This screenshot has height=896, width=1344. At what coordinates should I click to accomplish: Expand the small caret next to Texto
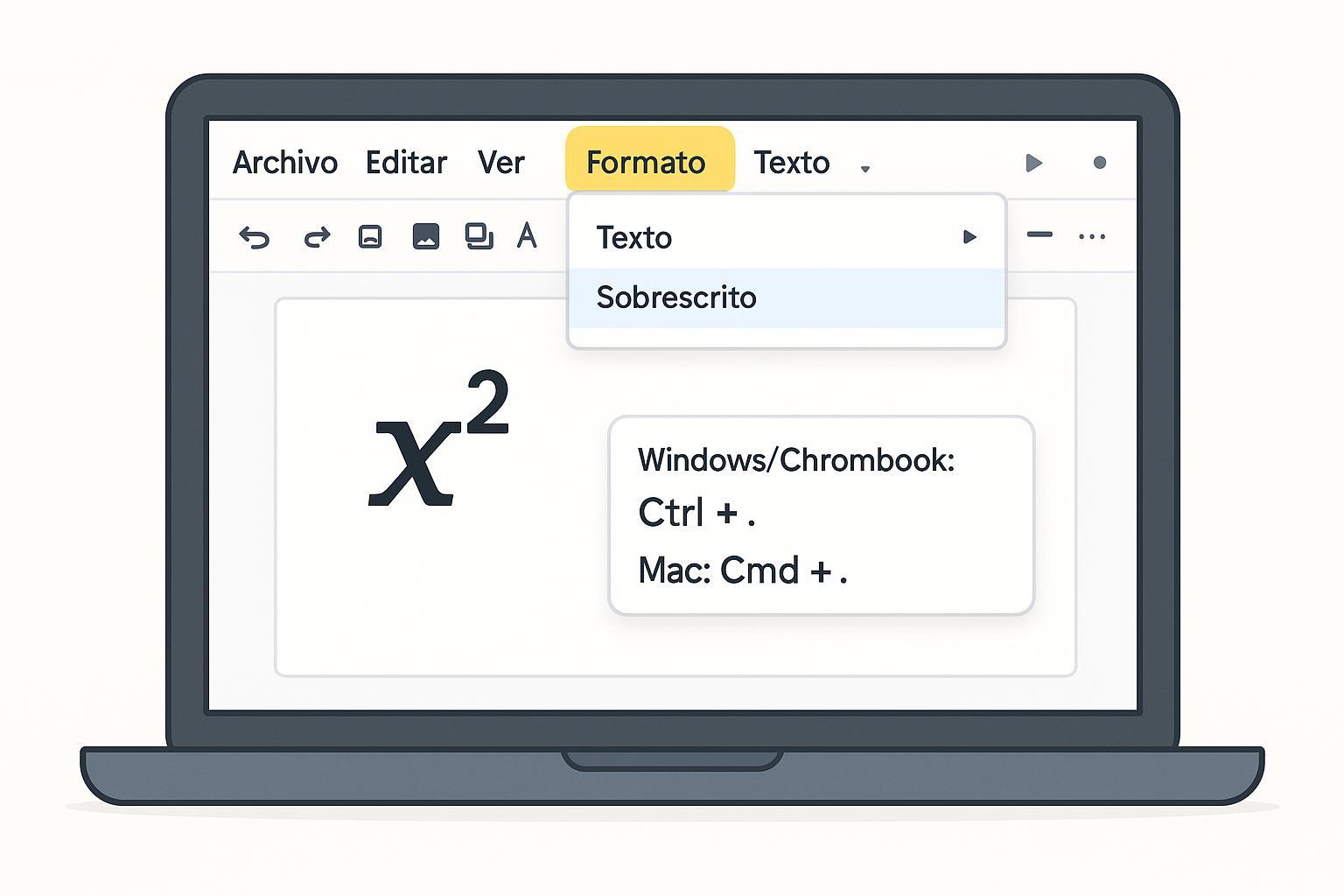click(x=864, y=169)
